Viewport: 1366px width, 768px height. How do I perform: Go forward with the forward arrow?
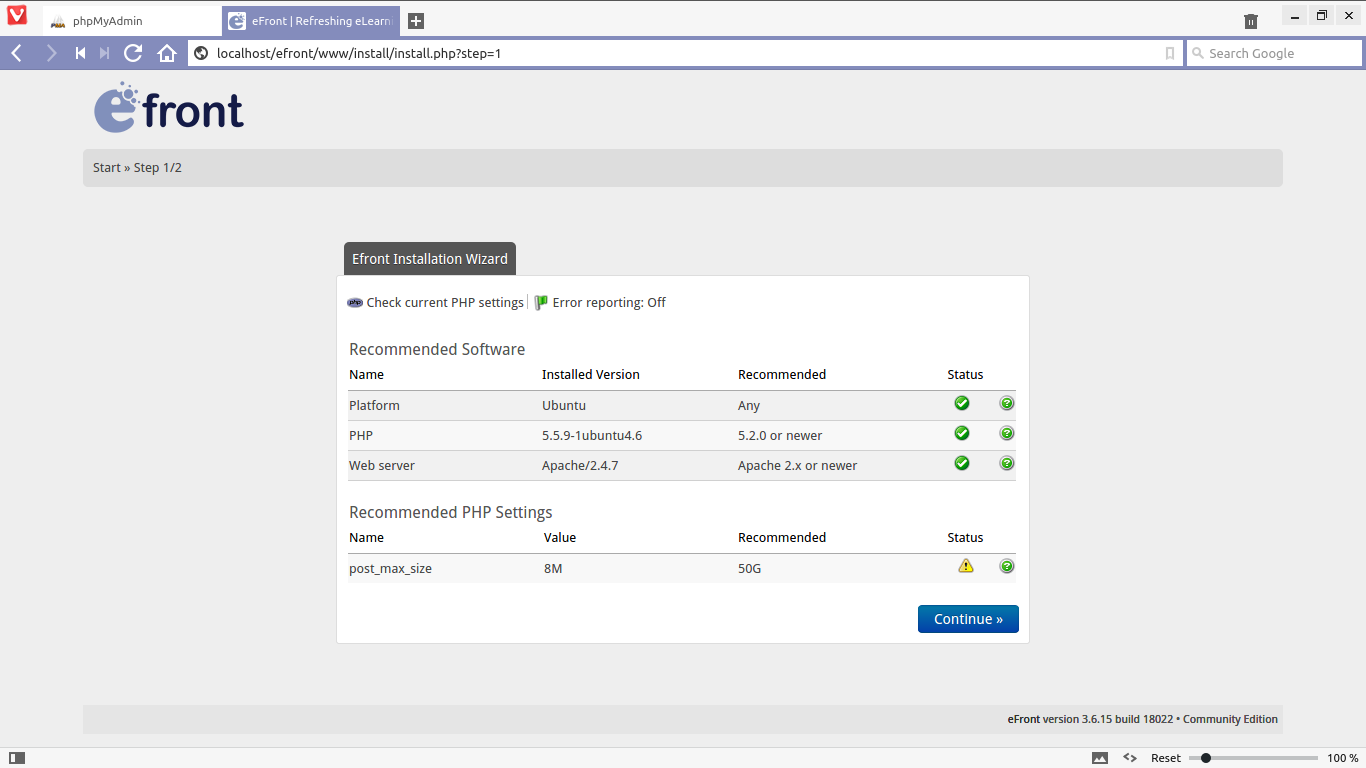coord(51,53)
